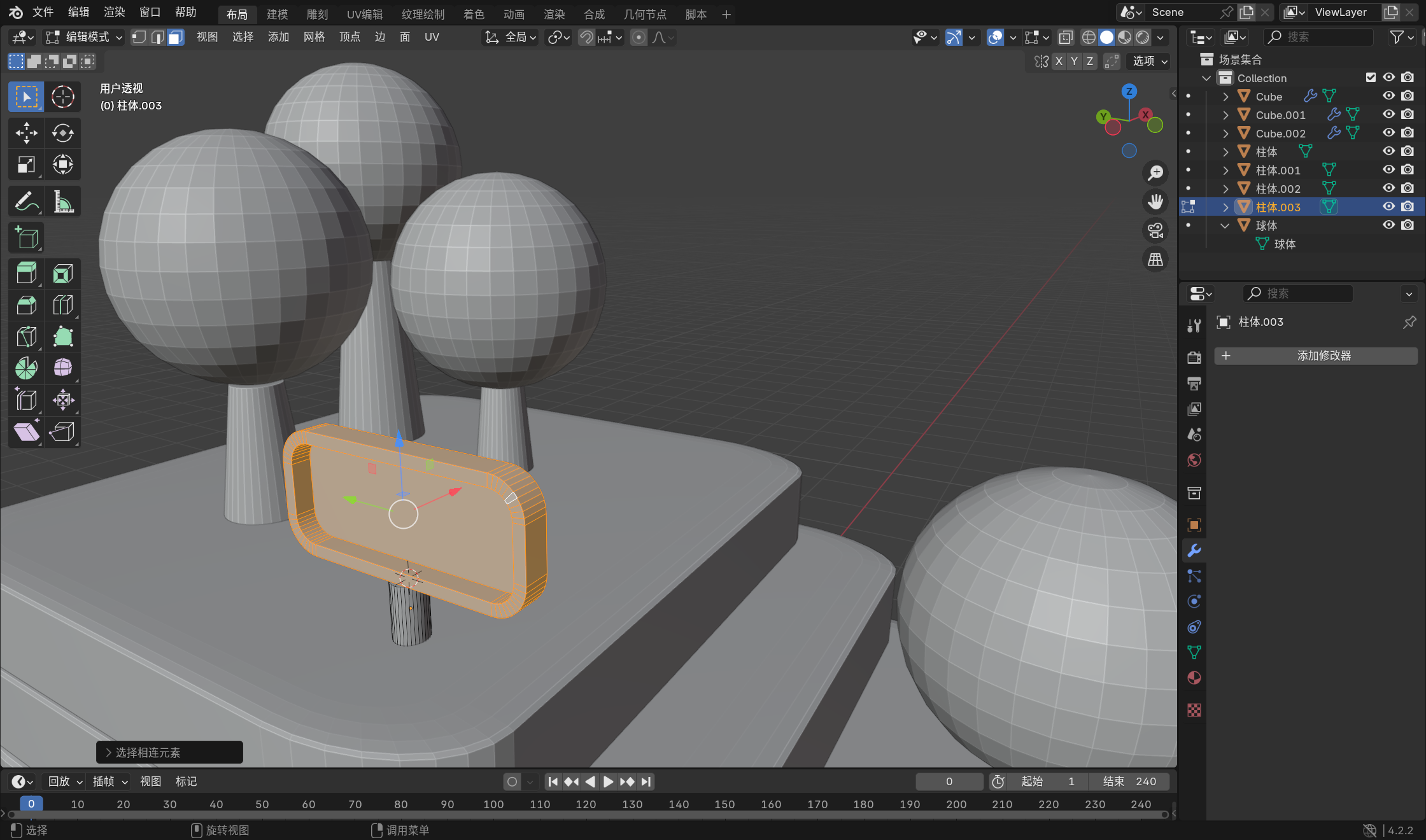Open the Material properties tab
The width and height of the screenshot is (1426, 840).
pos(1194,678)
